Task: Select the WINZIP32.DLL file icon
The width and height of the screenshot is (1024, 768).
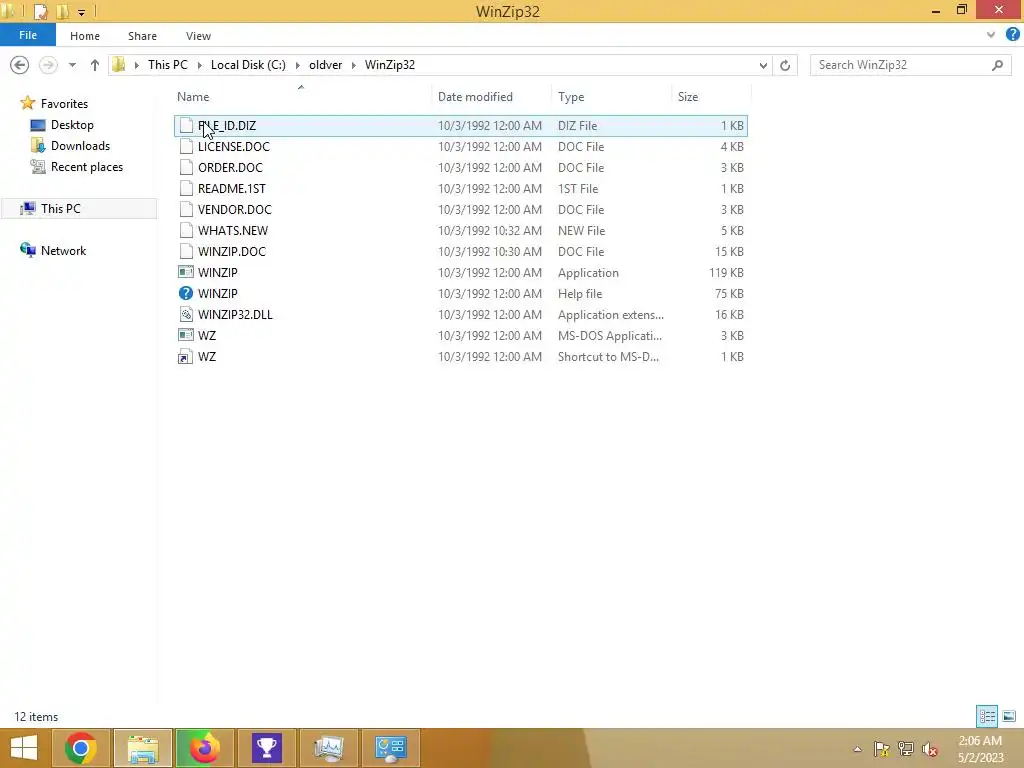Action: pos(186,314)
